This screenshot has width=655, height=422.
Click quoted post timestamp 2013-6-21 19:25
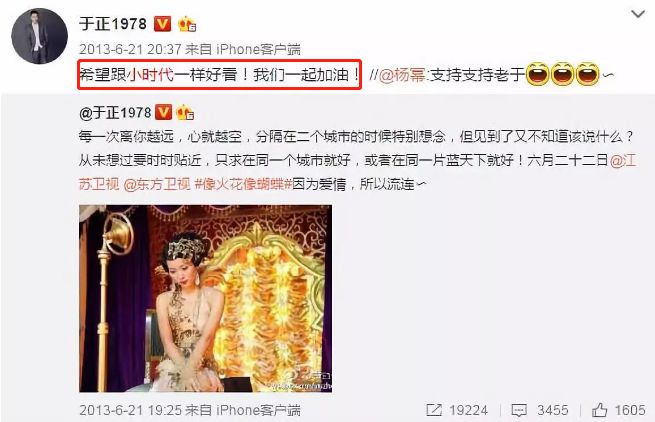(130, 410)
